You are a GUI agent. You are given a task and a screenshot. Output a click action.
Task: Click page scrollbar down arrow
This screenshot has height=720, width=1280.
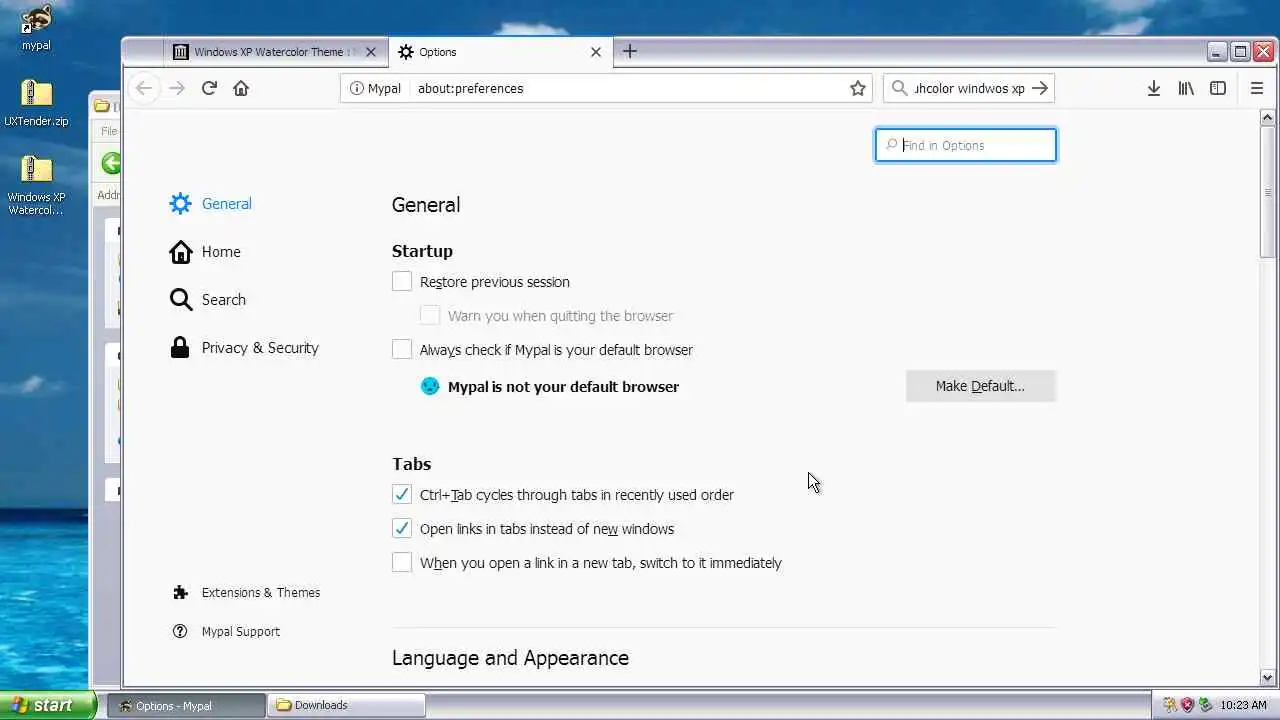click(x=1267, y=678)
